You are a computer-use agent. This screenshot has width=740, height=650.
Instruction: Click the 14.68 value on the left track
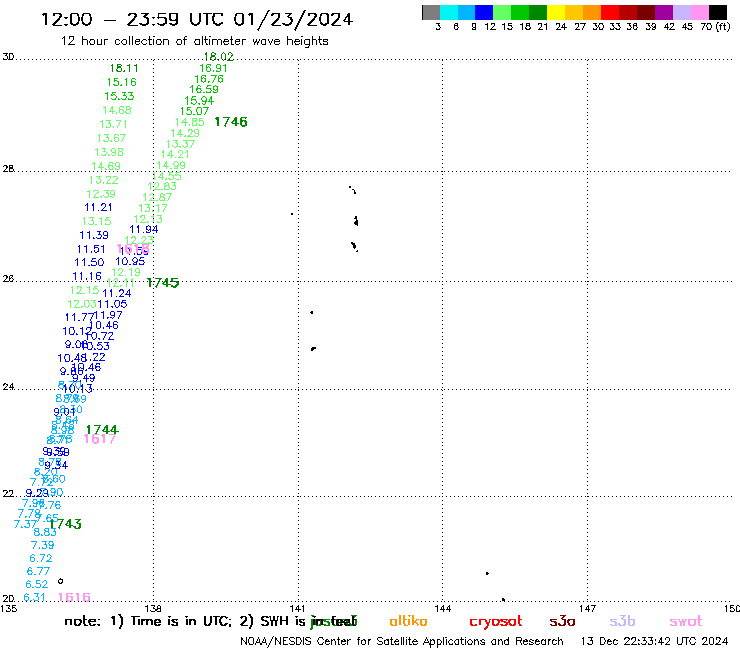click(x=117, y=110)
